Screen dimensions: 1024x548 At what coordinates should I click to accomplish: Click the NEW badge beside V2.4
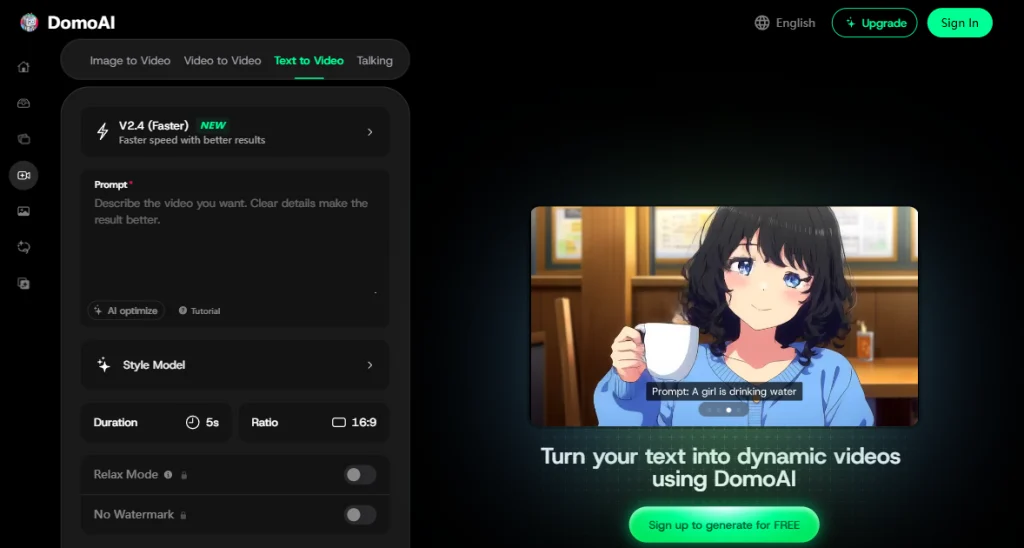213,125
